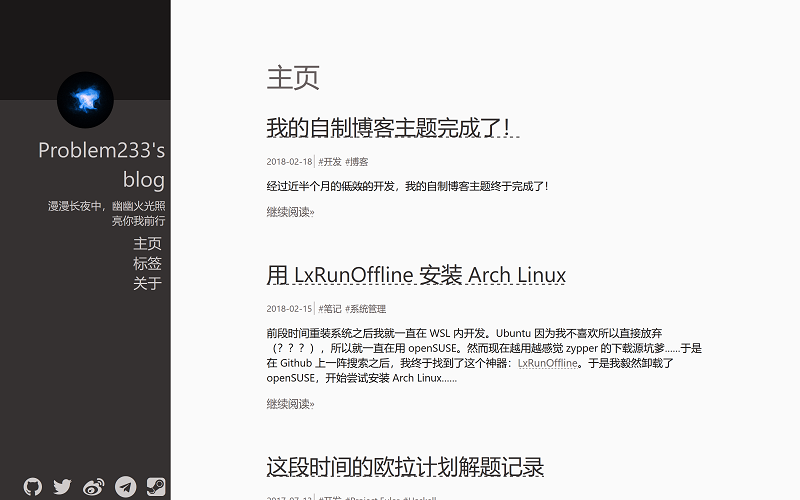800x500 pixels.
Task: Follow the LxRunOffline link in the excerpt
Action: point(547,364)
